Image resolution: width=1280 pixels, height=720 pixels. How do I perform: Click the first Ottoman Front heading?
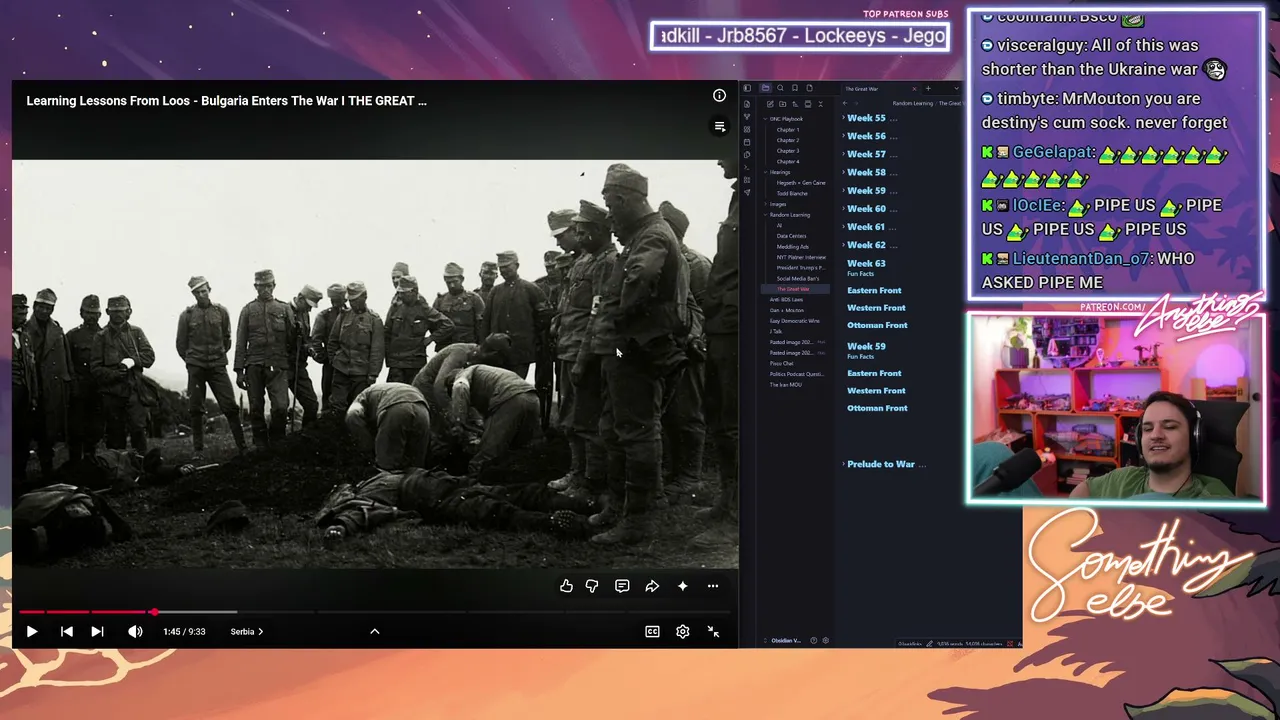(x=877, y=326)
